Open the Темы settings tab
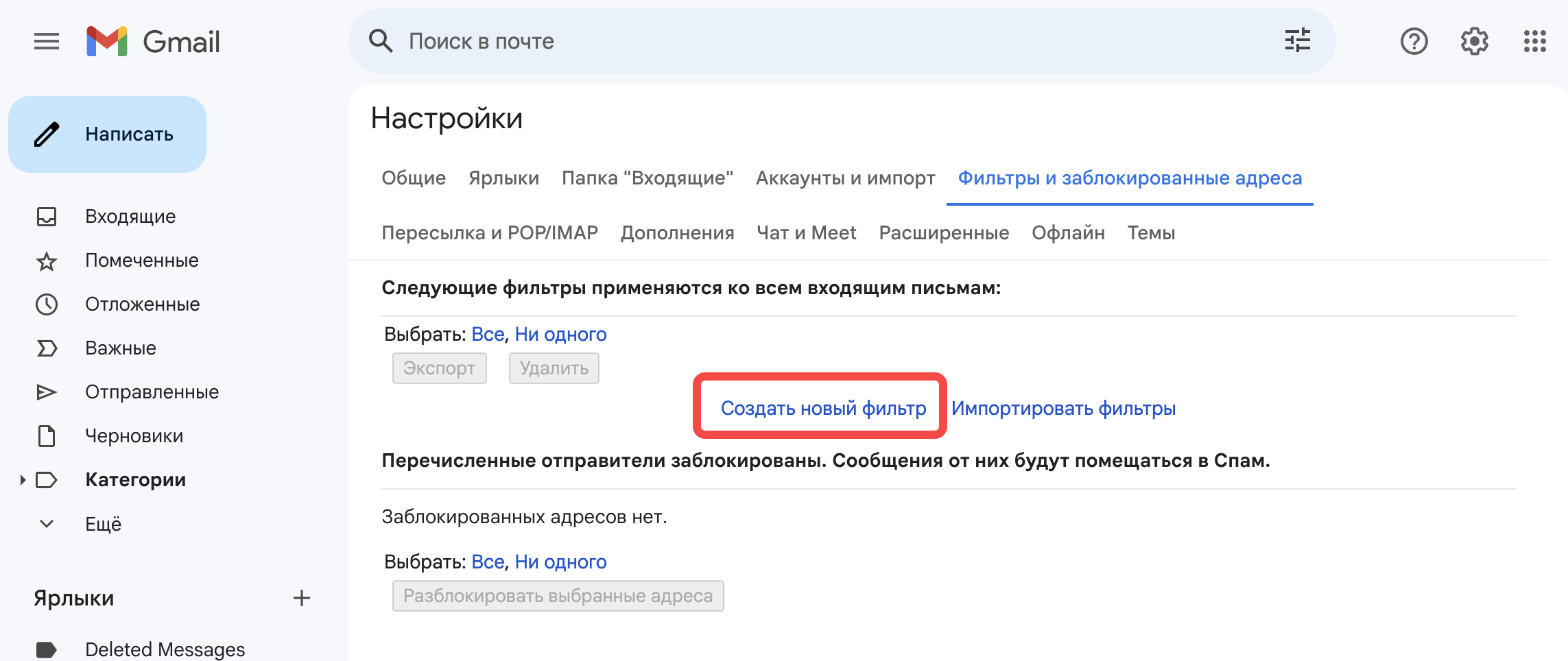Viewport: 1568px width, 661px height. point(1151,233)
